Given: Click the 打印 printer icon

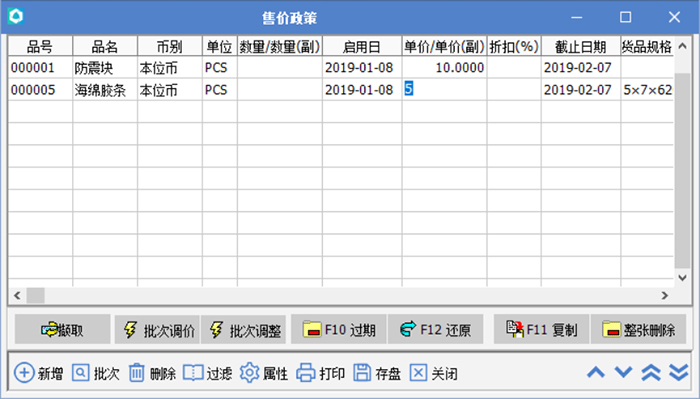Looking at the screenshot, I should click(306, 373).
